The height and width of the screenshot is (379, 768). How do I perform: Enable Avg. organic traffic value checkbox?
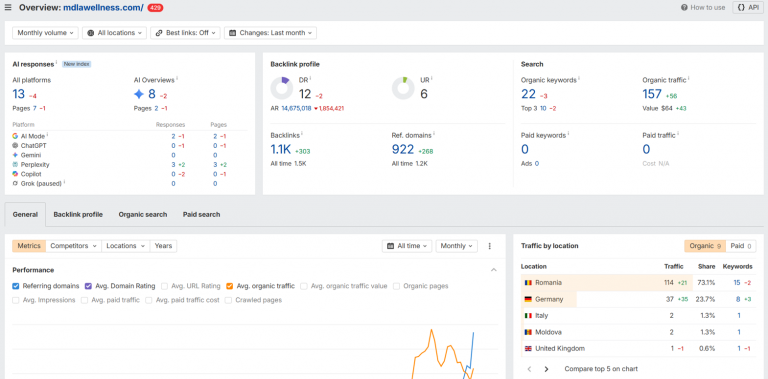(x=304, y=286)
